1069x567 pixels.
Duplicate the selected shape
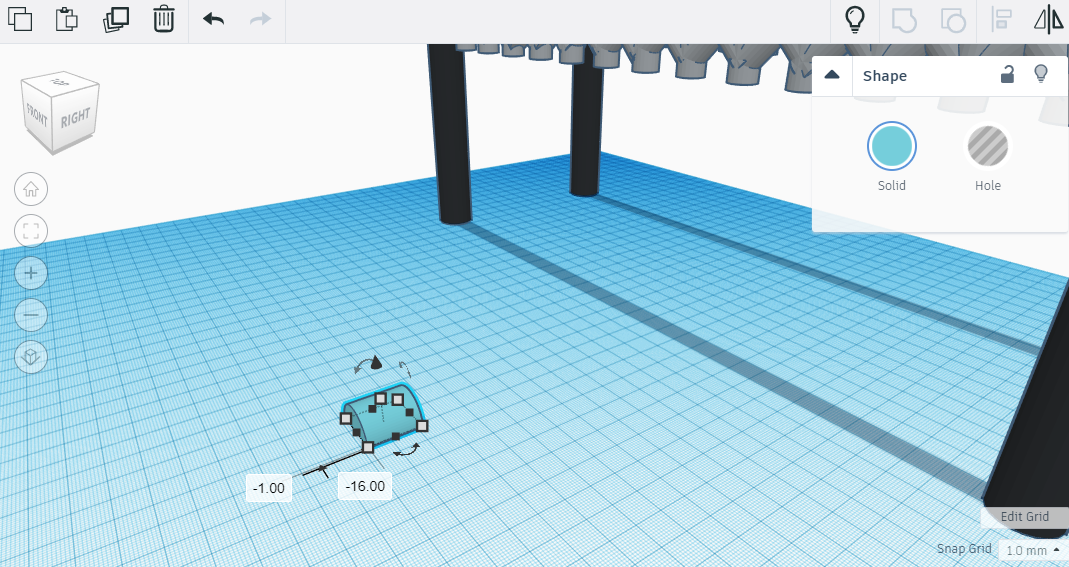116,18
